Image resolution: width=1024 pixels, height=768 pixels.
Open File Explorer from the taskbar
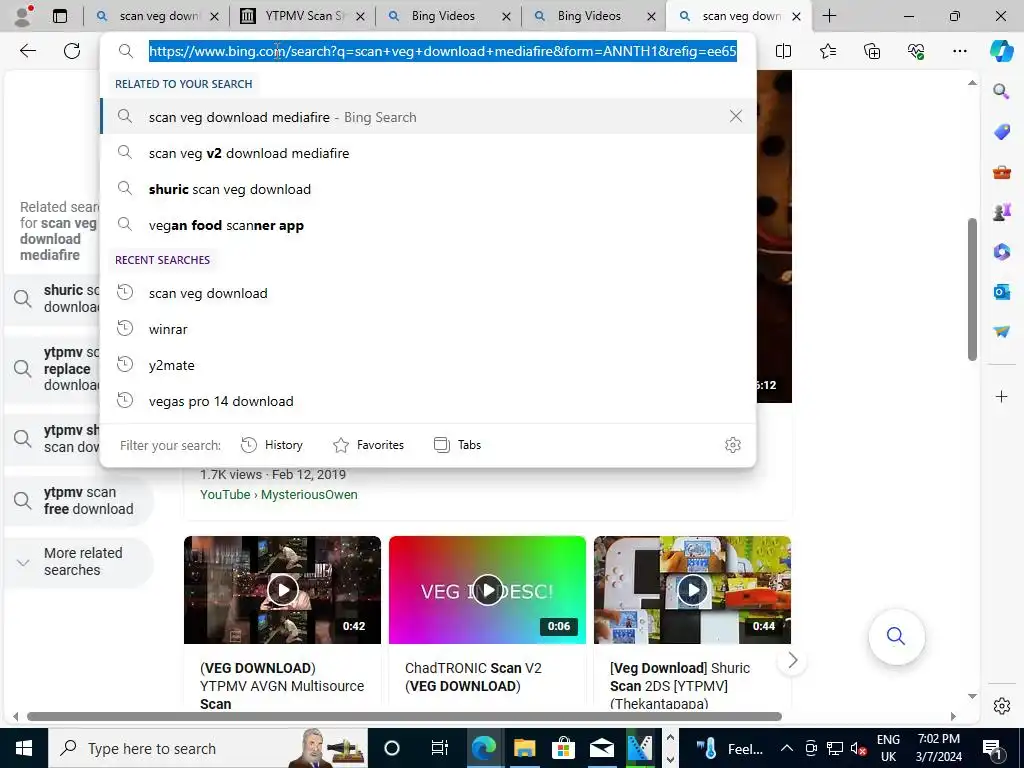[x=524, y=748]
